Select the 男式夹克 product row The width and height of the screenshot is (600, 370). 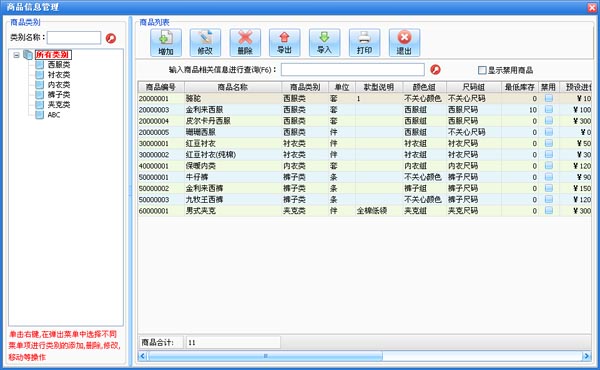pos(365,210)
